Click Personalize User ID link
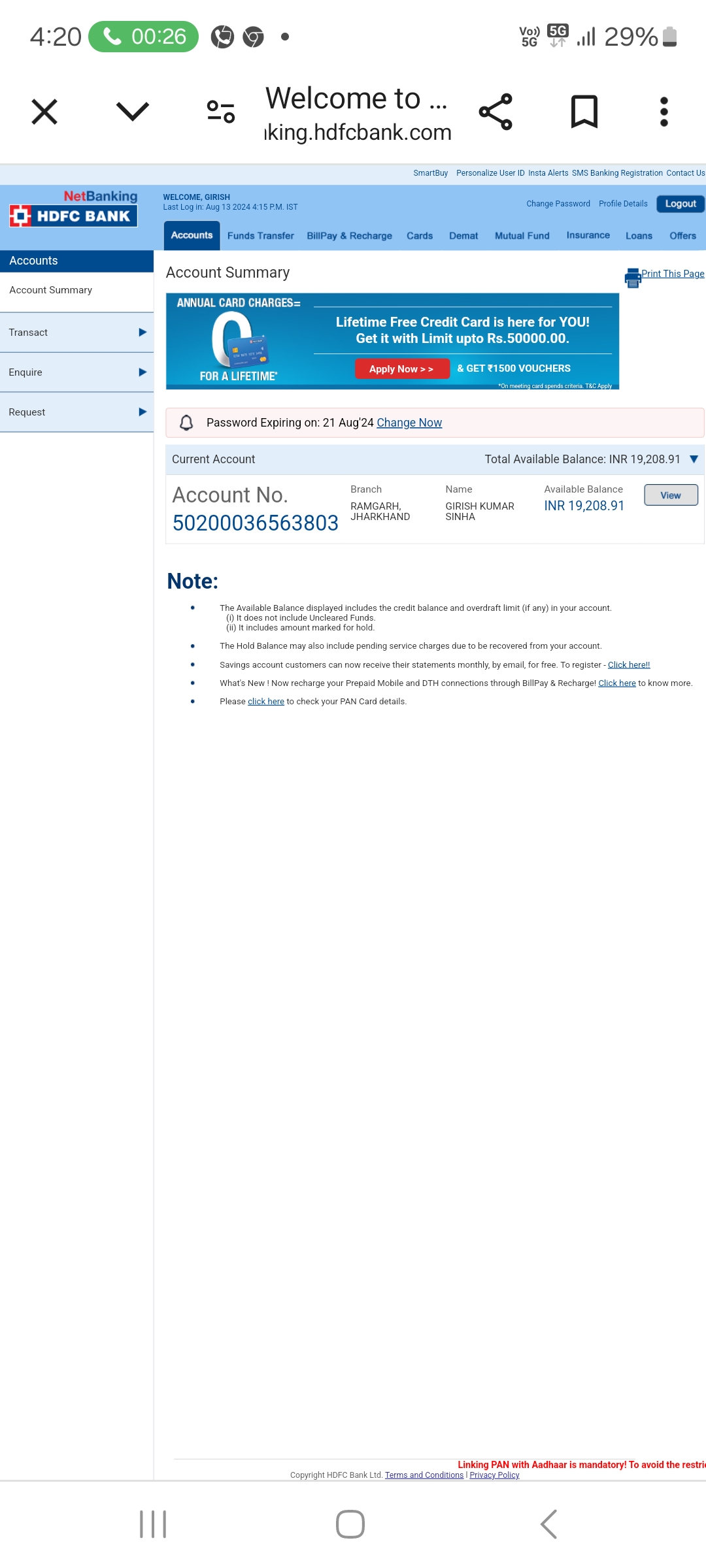Image resolution: width=706 pixels, height=1568 pixels. [490, 173]
